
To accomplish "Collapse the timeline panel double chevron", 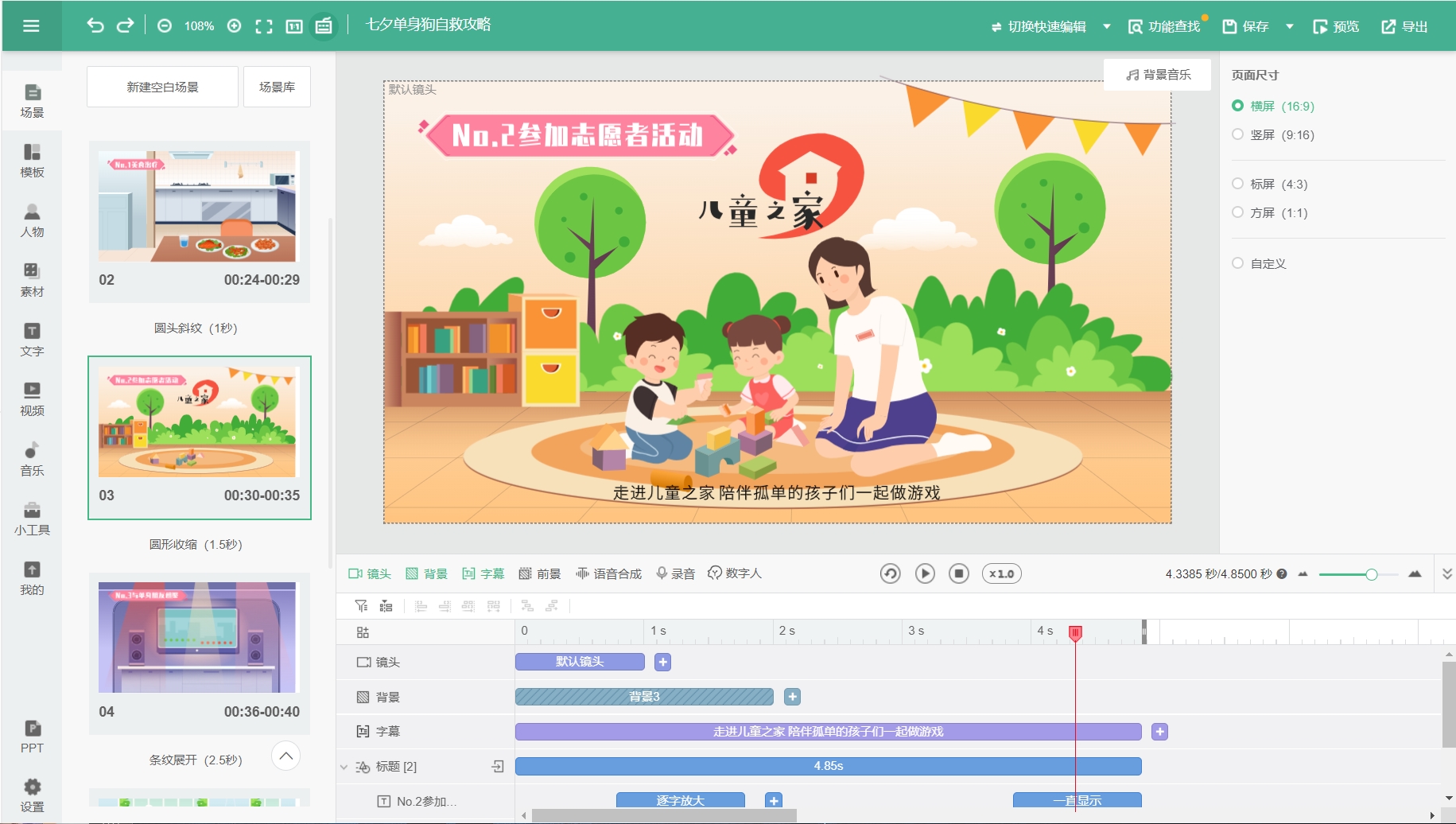I will pyautogui.click(x=1446, y=573).
